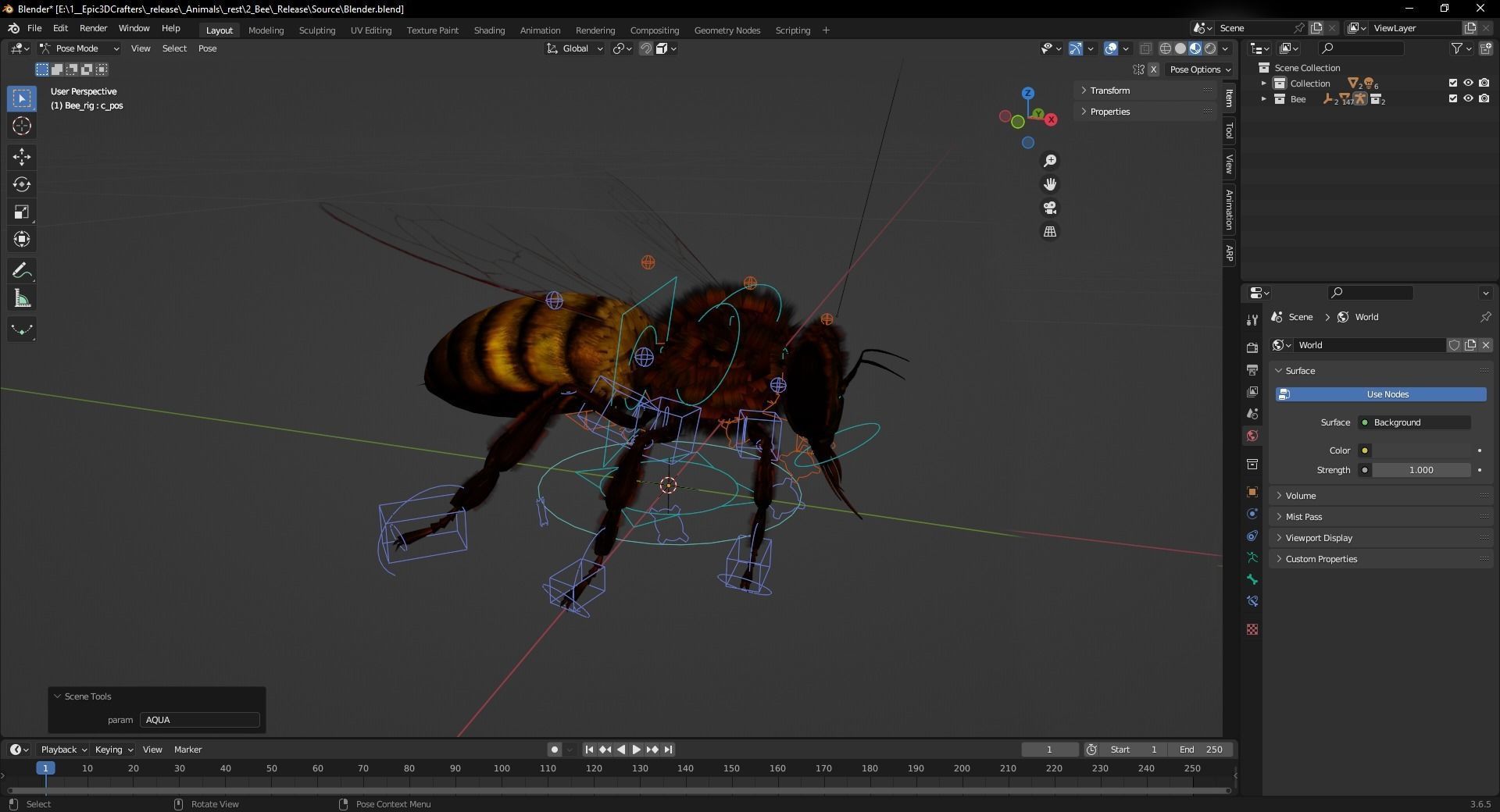Open the Tool properties tab
The image size is (1500, 812).
click(1252, 319)
